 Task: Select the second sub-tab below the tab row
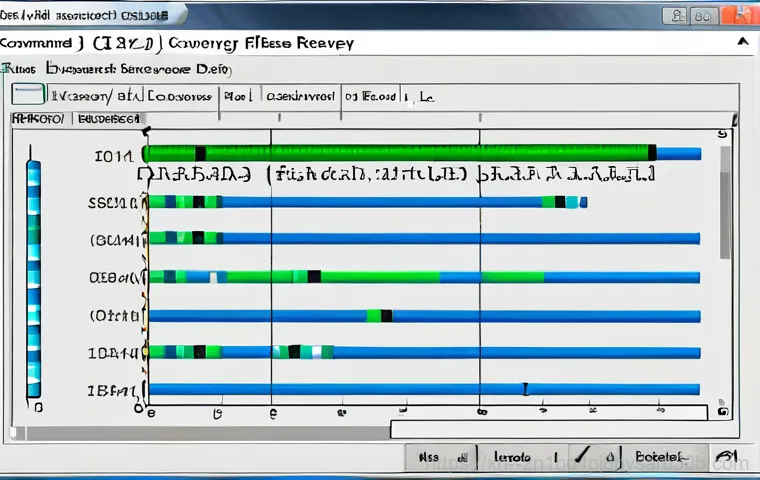(x=109, y=118)
